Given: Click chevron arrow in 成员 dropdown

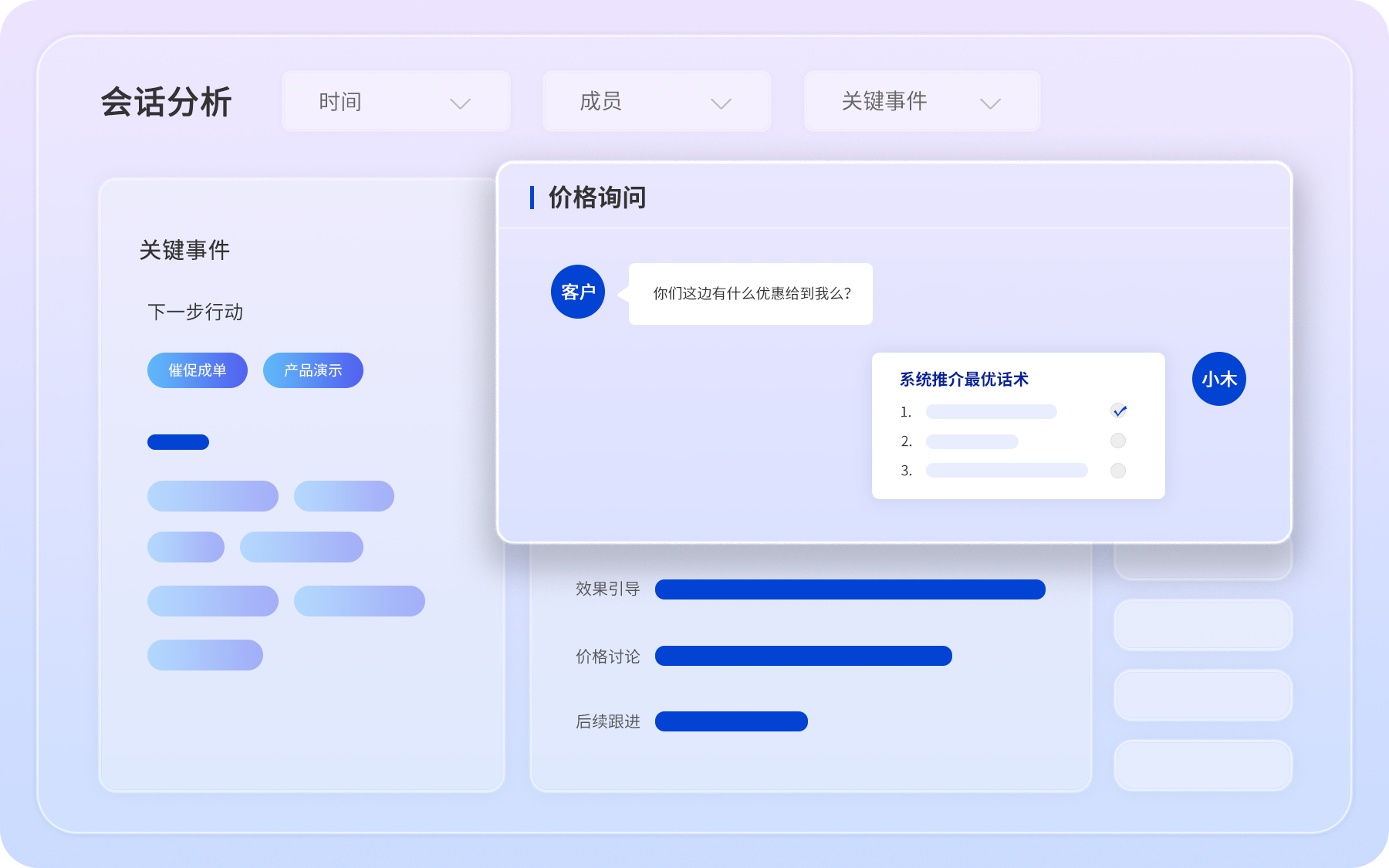Looking at the screenshot, I should 721,103.
